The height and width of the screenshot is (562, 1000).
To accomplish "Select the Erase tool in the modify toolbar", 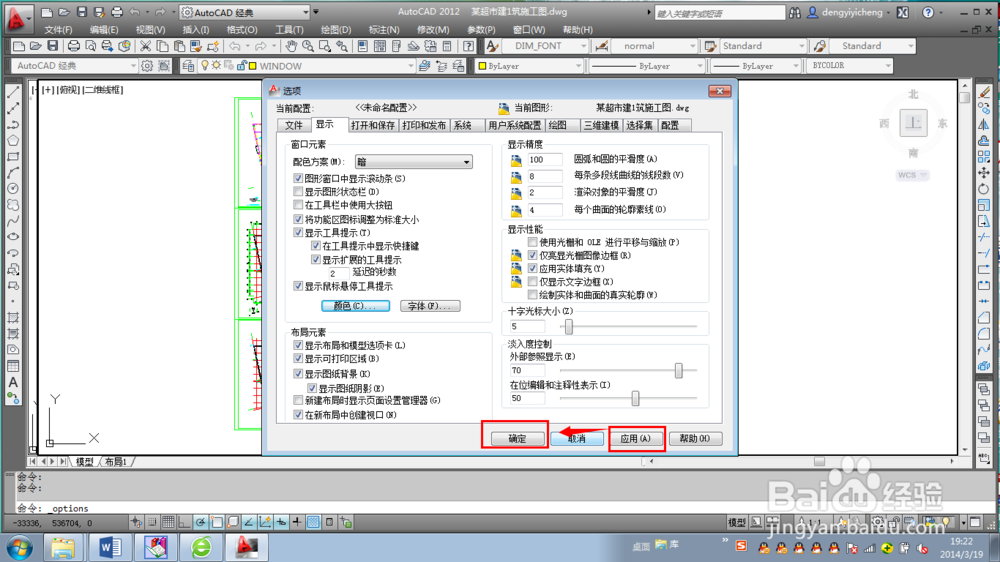I will pos(984,92).
